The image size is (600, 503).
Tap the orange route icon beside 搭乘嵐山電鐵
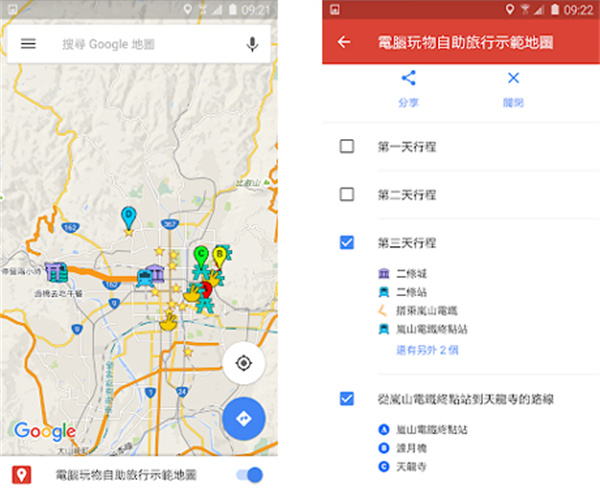tap(383, 311)
